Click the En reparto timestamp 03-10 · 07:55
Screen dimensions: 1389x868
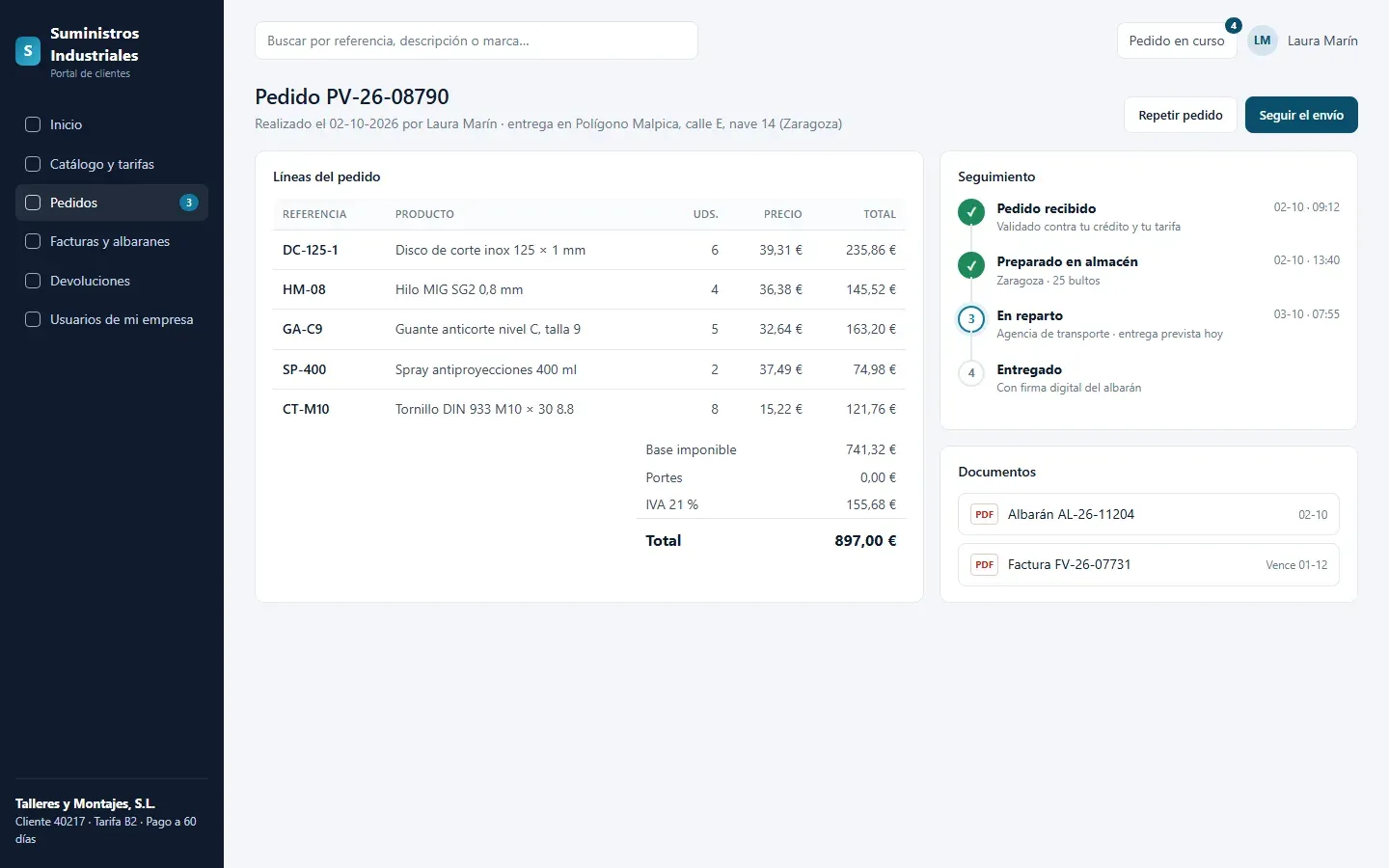click(x=1307, y=314)
